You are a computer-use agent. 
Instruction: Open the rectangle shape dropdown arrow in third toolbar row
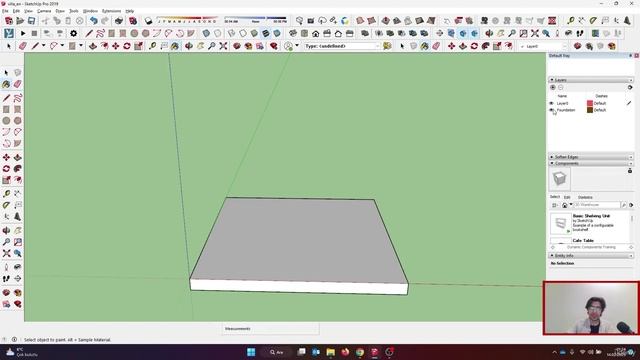tap(81, 46)
